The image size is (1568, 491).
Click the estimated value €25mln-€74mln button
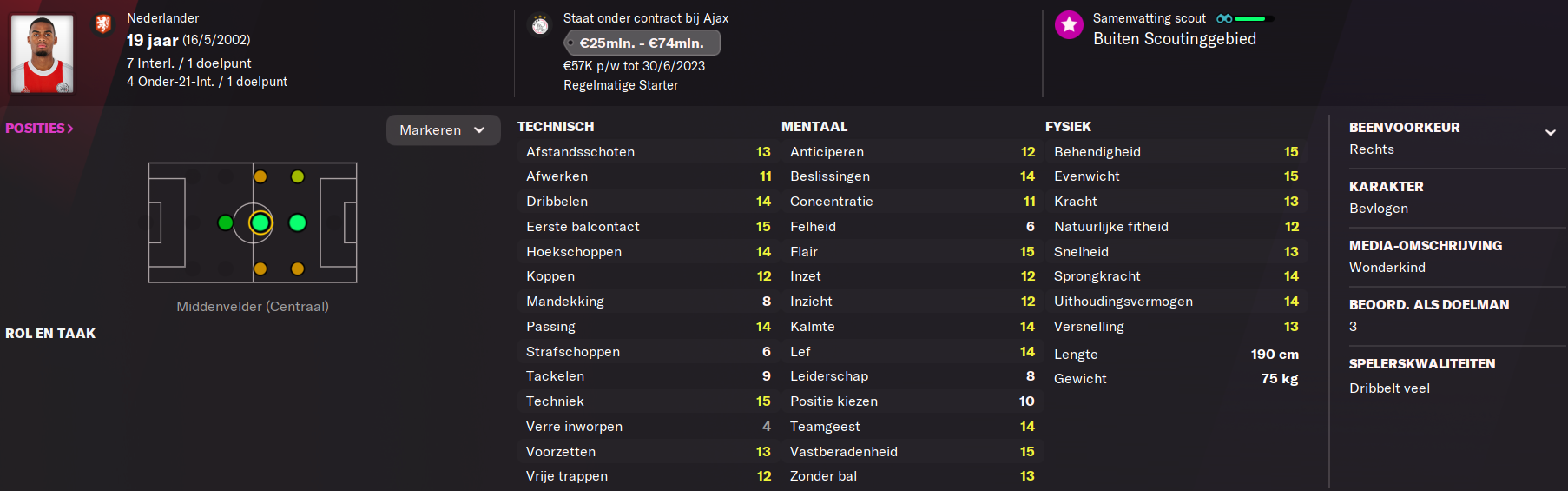click(x=642, y=43)
